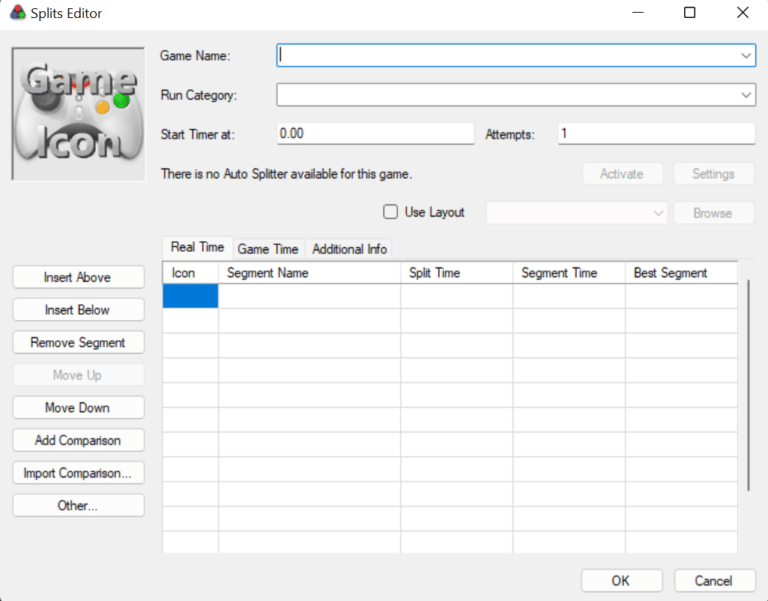Select the highlighted blue icon cell

coord(191,296)
